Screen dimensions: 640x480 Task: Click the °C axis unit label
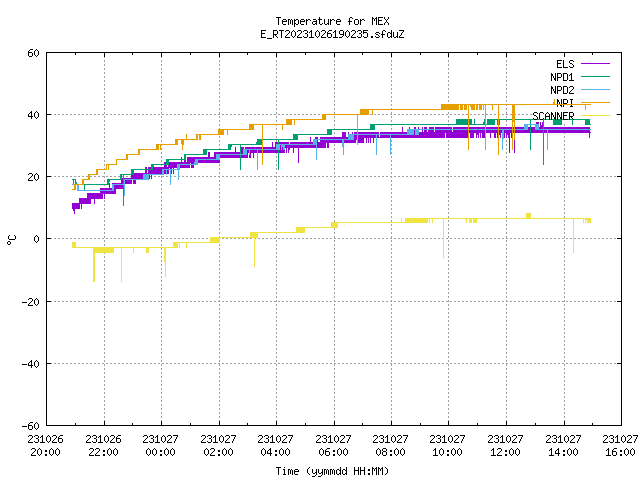click(11, 240)
